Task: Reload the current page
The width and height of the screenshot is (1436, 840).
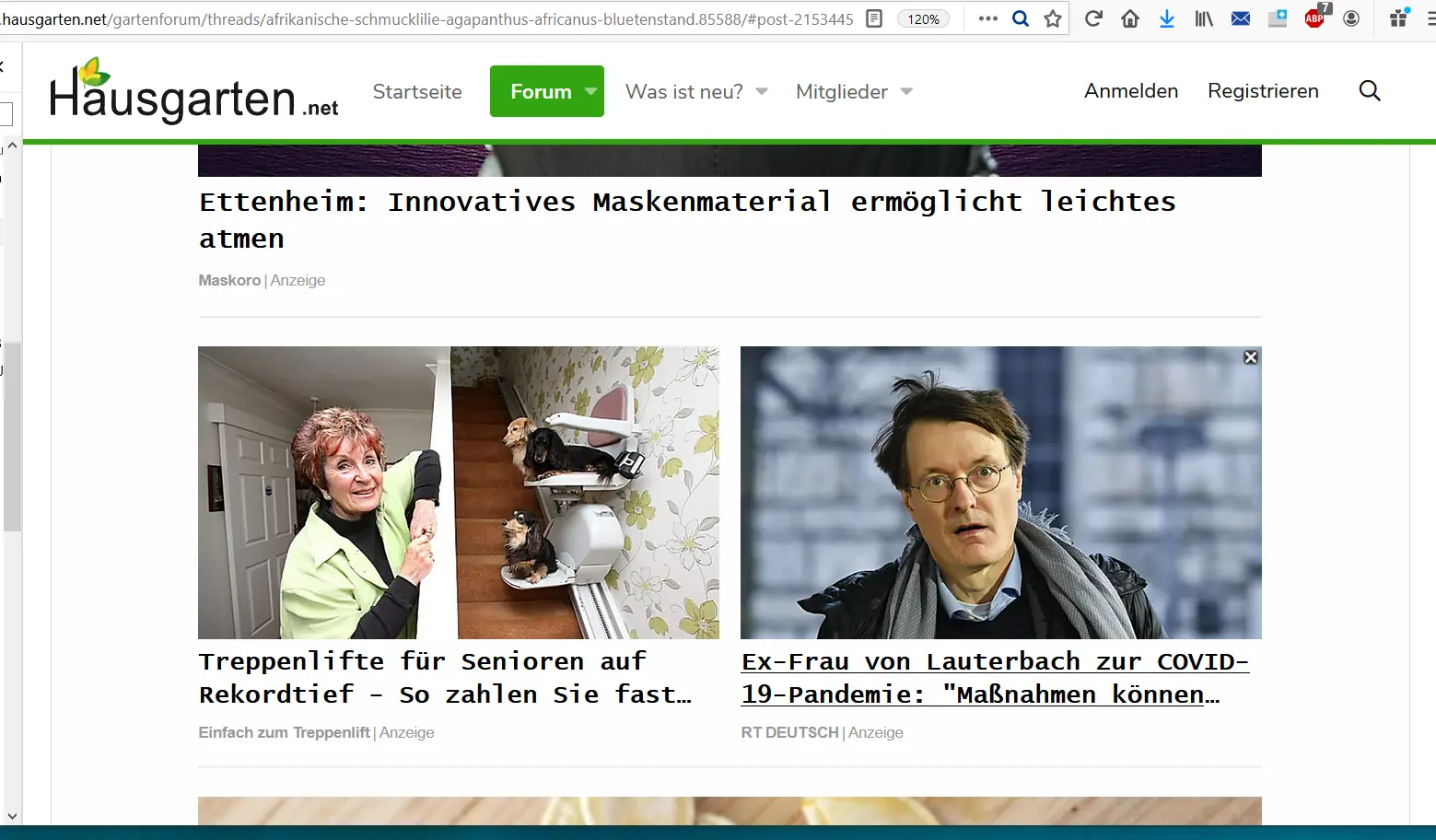Action: (1093, 18)
